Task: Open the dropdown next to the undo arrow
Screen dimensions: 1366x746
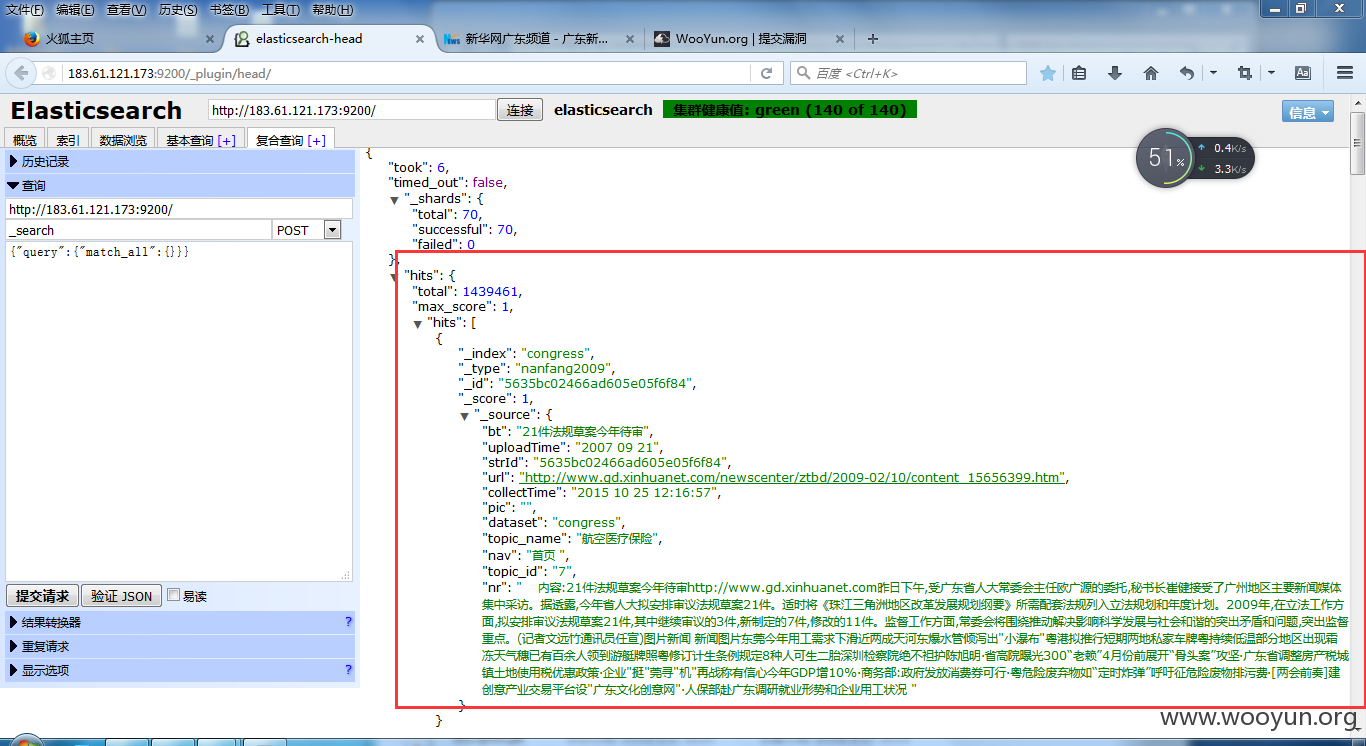Action: coord(1213,73)
